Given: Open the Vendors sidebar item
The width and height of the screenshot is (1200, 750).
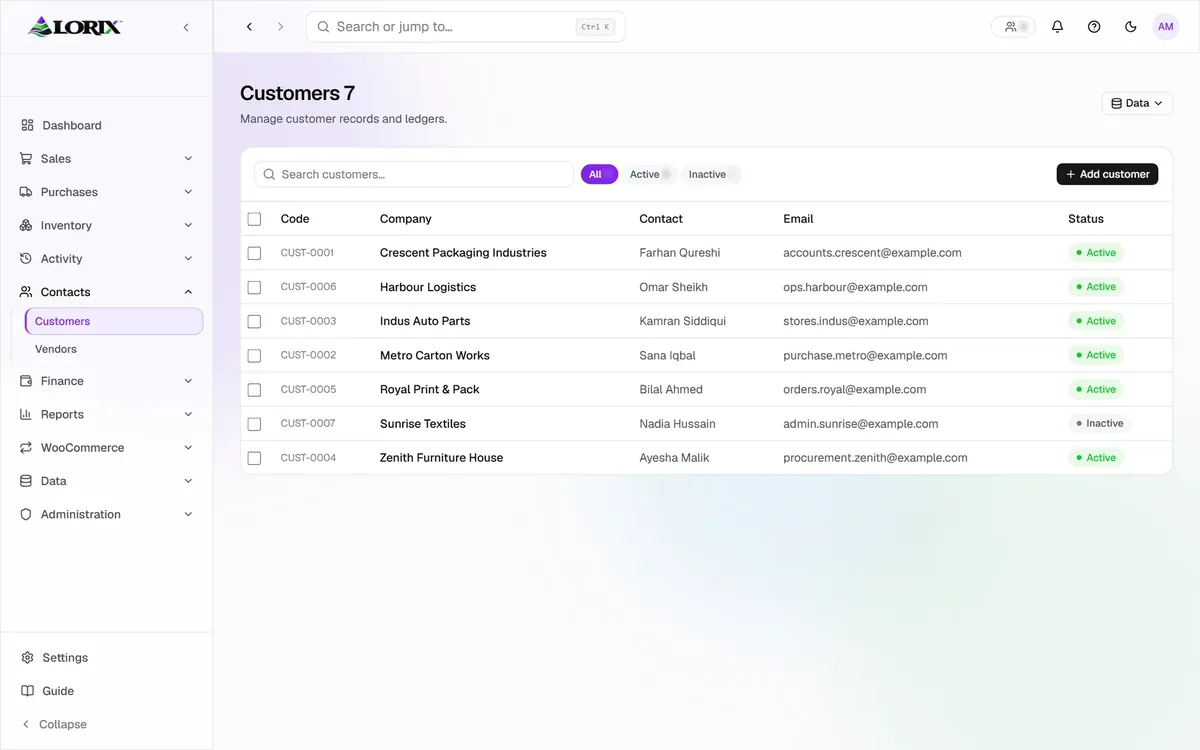Looking at the screenshot, I should 114,349.
